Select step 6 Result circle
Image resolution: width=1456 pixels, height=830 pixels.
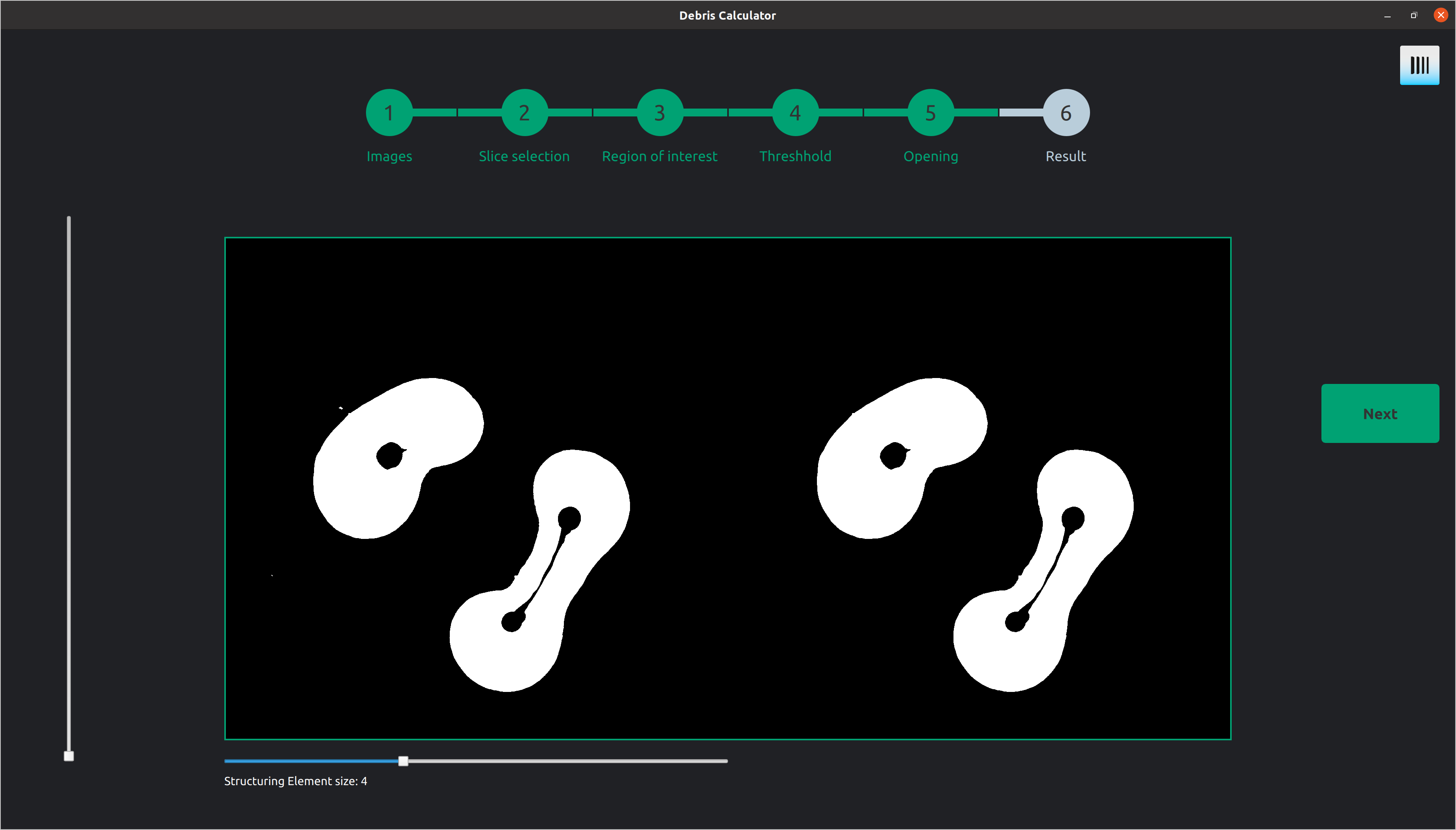[1065, 112]
